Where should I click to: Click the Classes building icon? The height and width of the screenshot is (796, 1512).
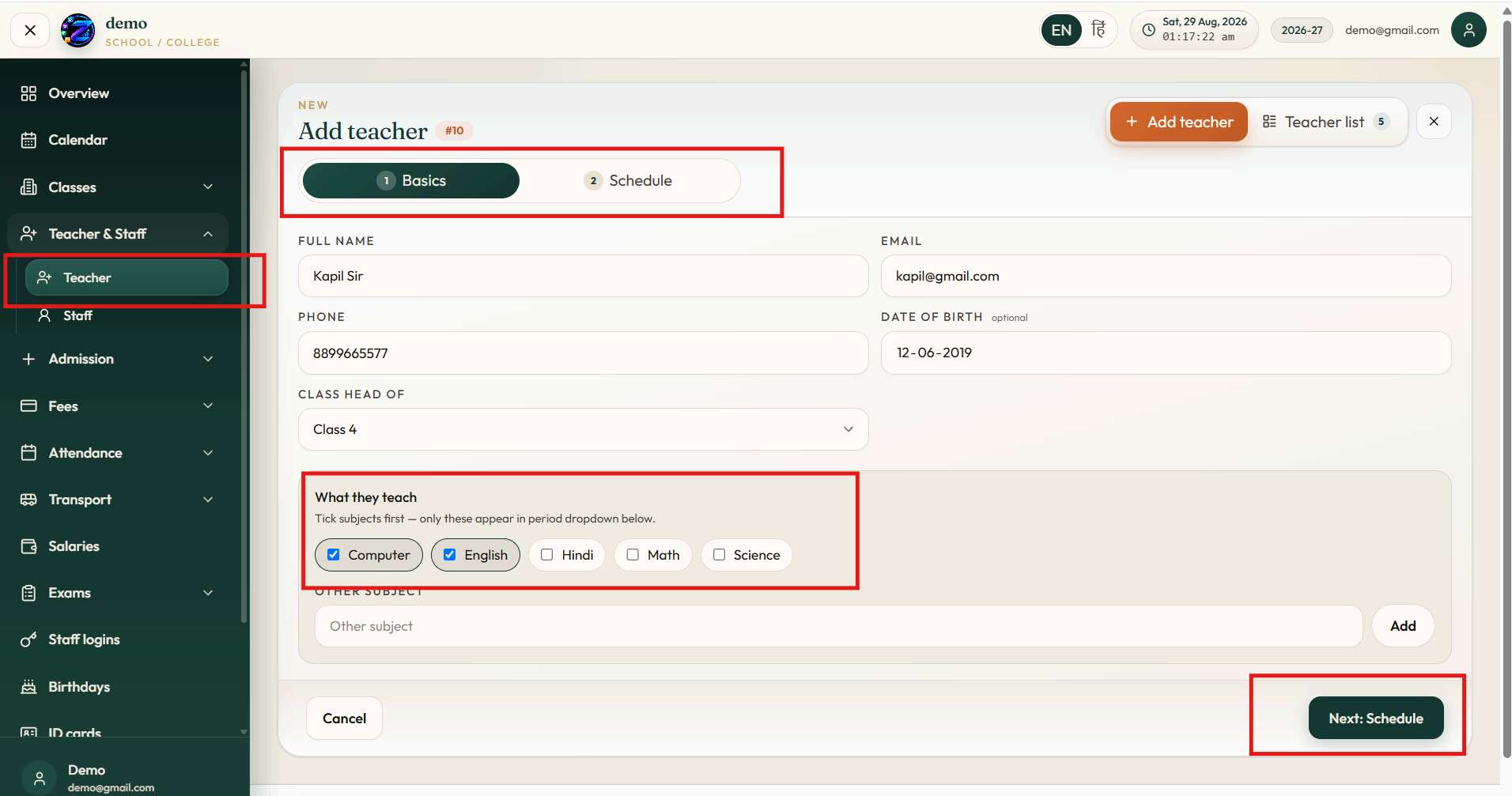28,187
